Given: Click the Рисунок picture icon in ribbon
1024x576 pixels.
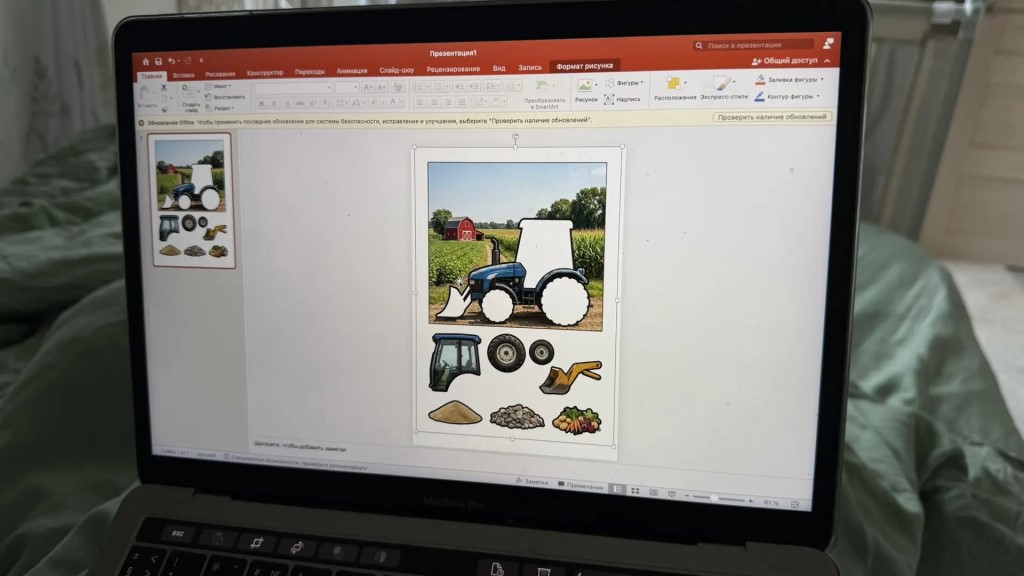Looking at the screenshot, I should (x=586, y=86).
